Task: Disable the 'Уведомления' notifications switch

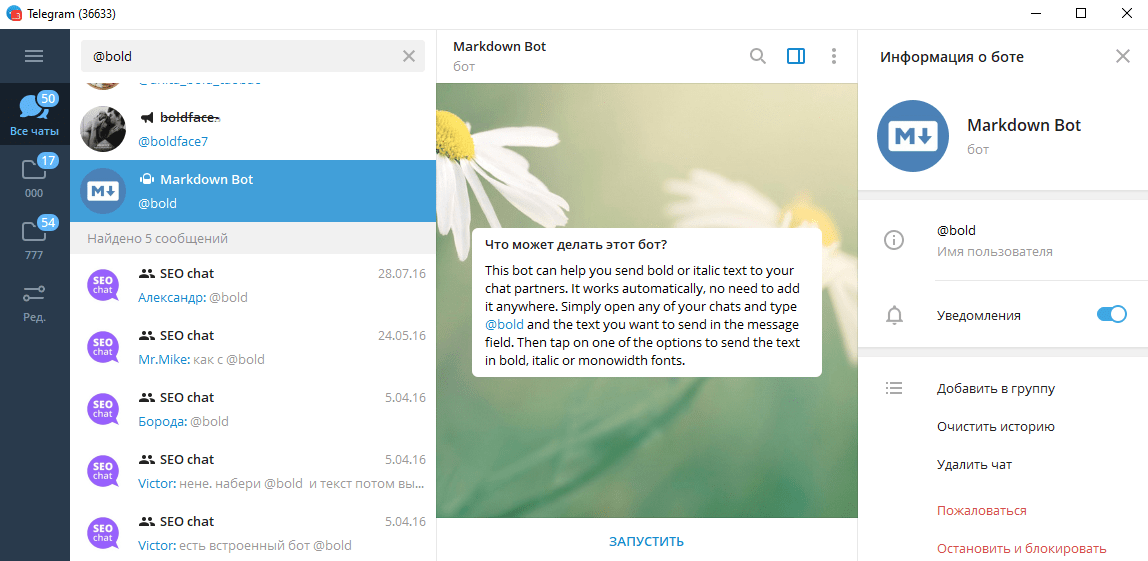Action: (x=1111, y=315)
